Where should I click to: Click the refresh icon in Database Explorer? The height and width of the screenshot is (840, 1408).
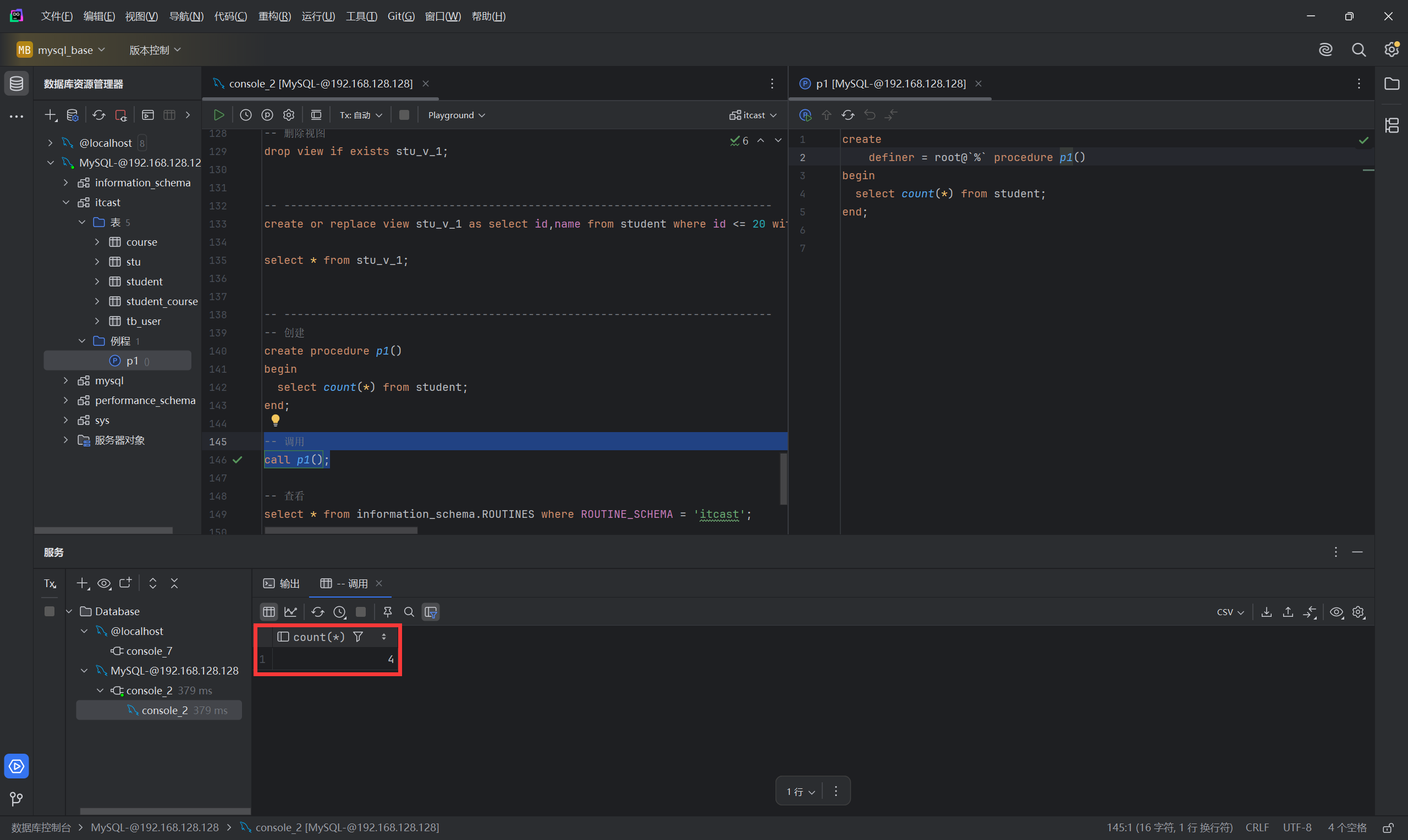click(x=99, y=115)
